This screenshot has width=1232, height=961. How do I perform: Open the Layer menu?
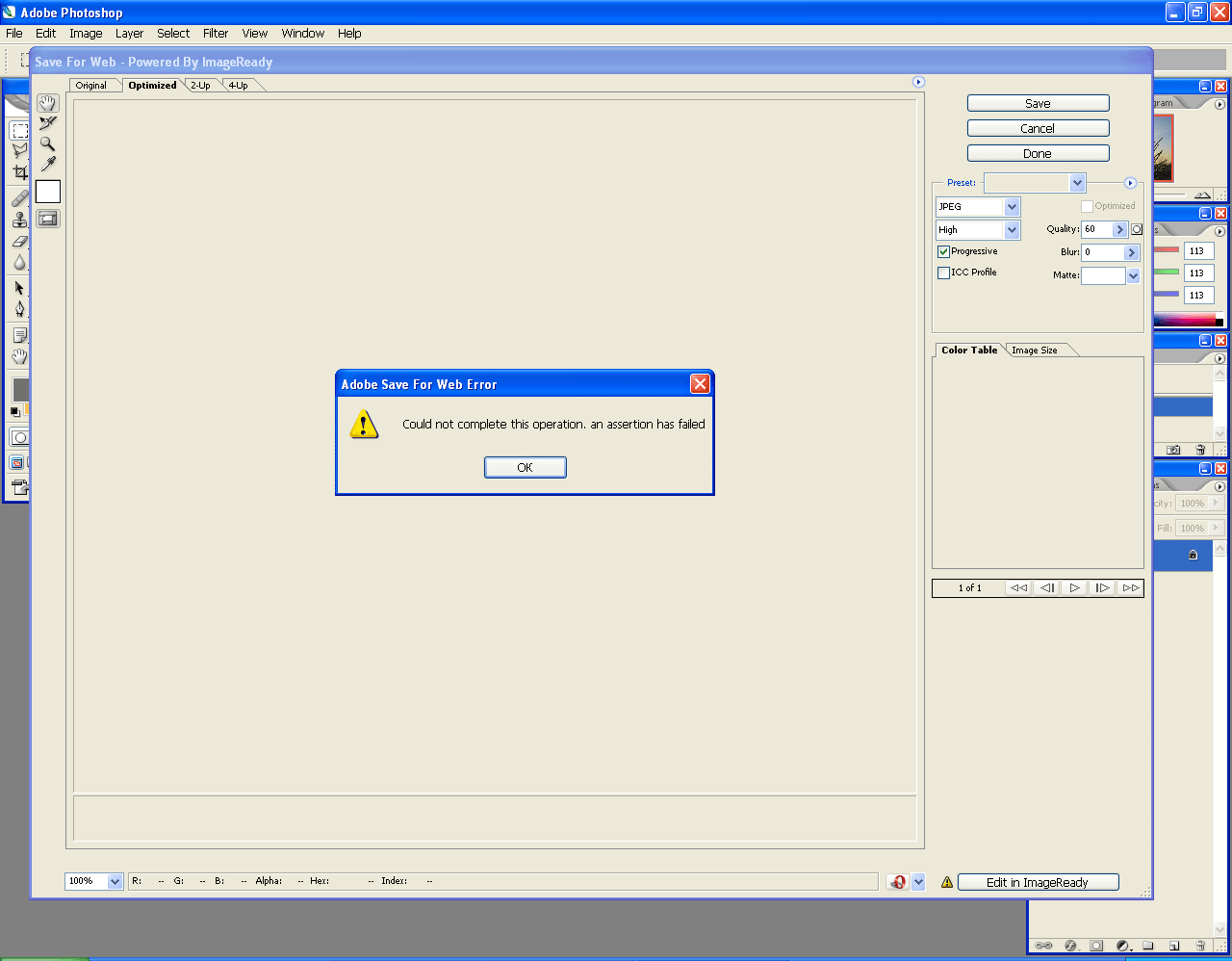(129, 33)
